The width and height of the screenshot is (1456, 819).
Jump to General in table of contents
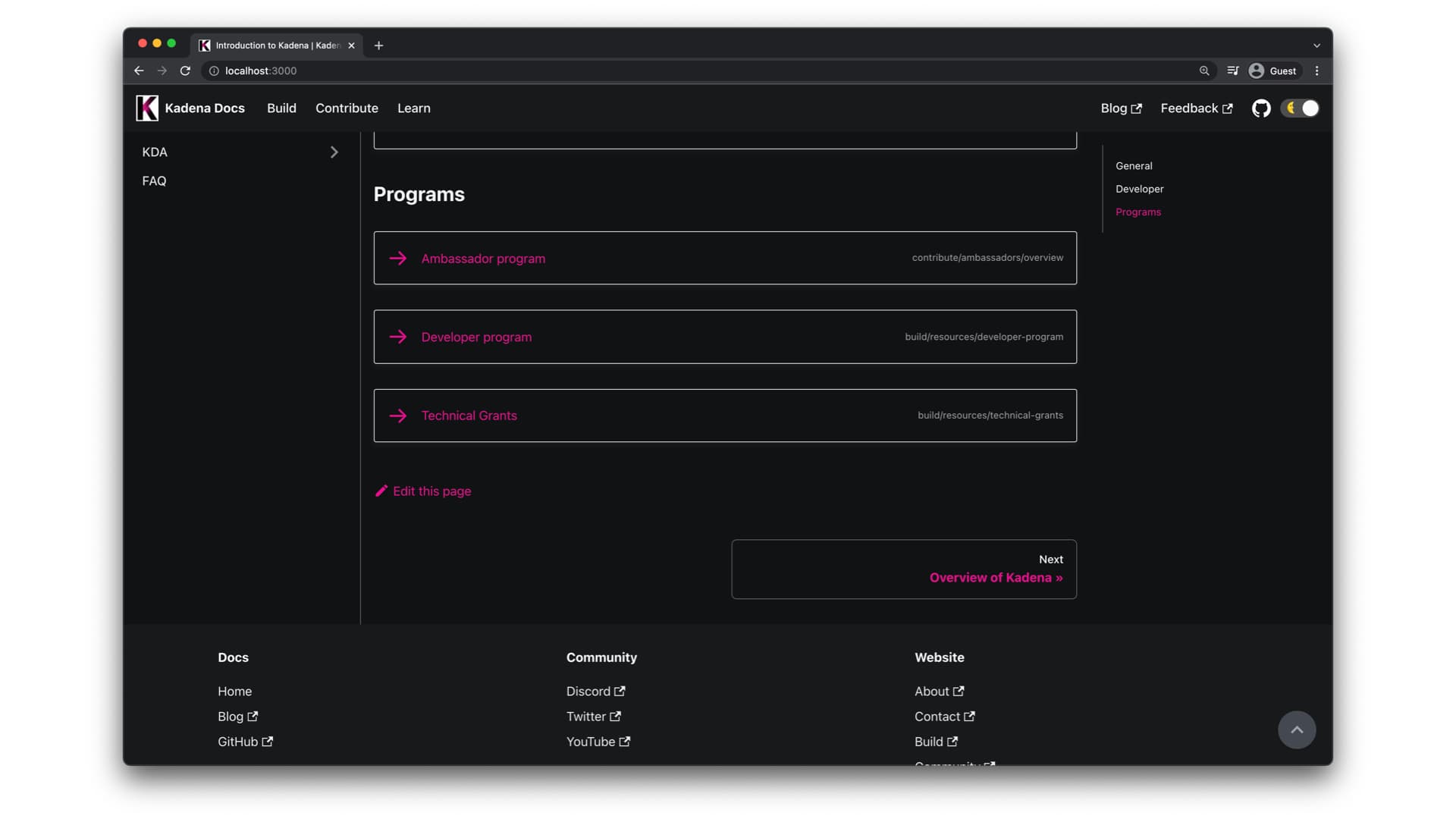1134,166
